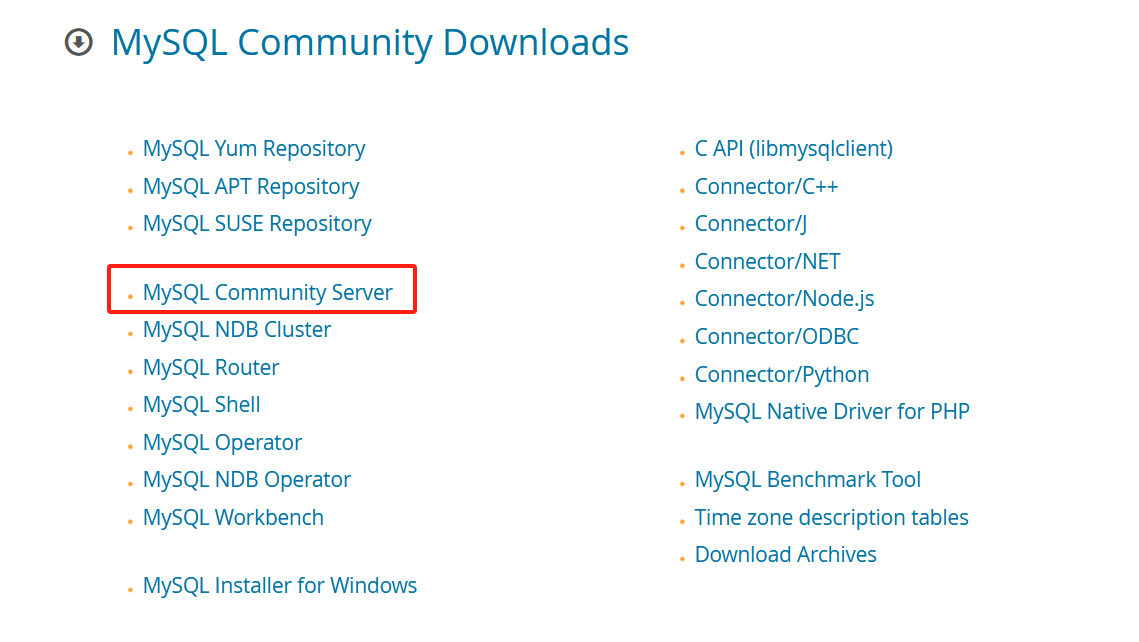Go to MySQL Workbench downloads
The image size is (1139, 642).
pos(233,517)
